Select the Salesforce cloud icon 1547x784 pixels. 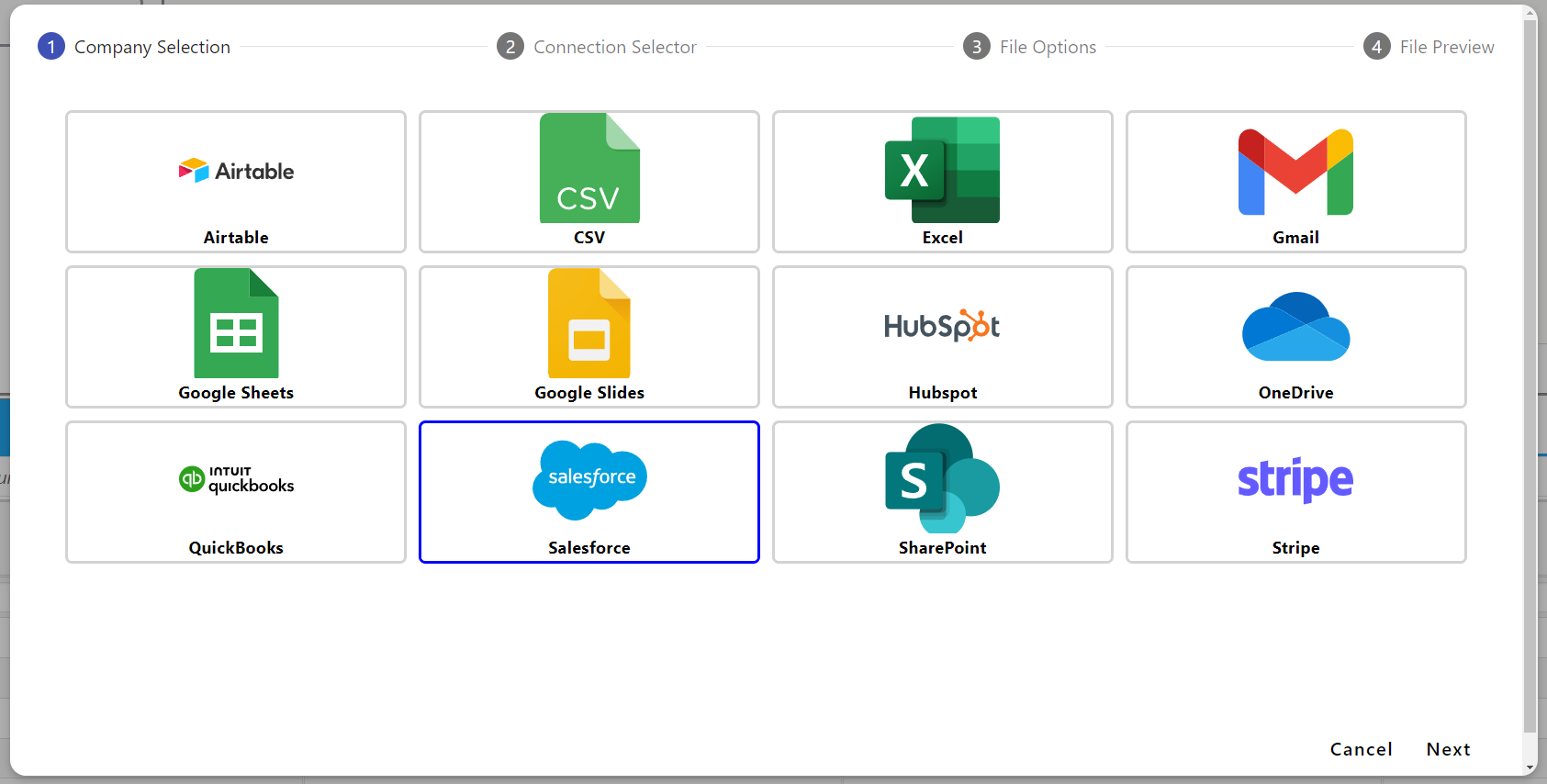pos(589,479)
